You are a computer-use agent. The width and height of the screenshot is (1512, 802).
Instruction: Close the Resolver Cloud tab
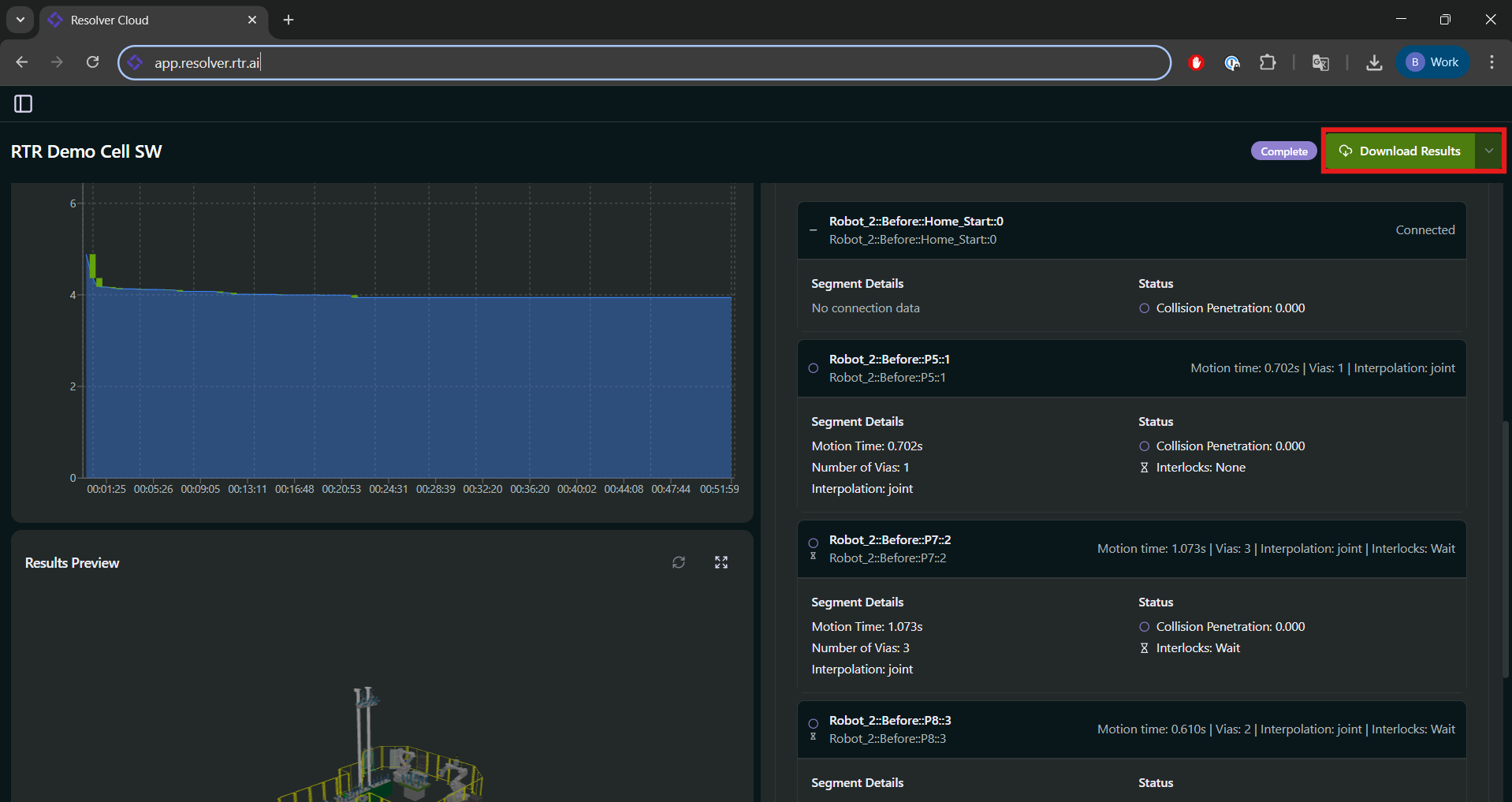[252, 20]
